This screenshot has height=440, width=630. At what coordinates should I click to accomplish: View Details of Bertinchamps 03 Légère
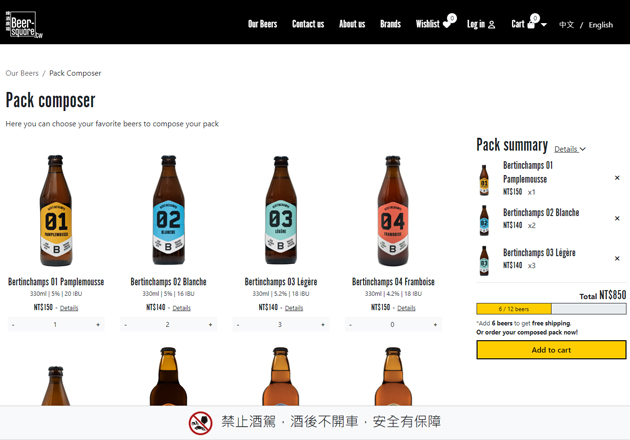[x=294, y=308]
